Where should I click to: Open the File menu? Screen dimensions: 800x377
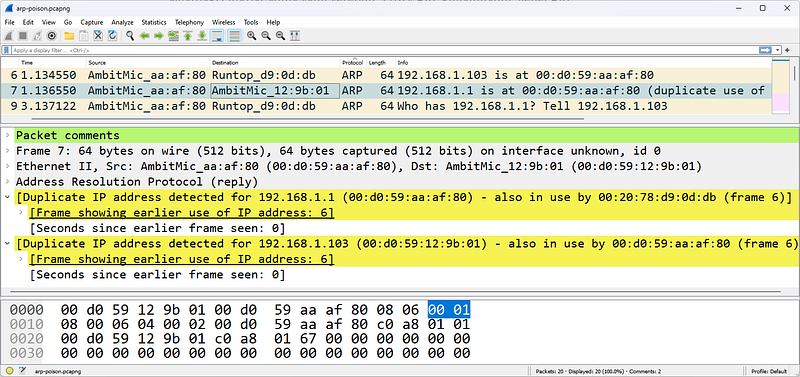[10, 22]
